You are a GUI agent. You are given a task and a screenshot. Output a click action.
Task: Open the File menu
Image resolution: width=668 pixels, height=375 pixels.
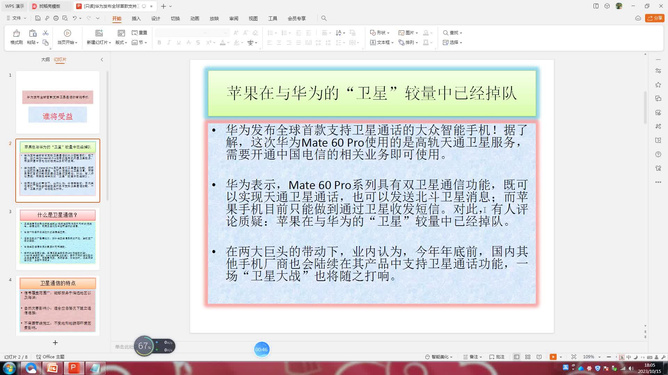pyautogui.click(x=16, y=18)
